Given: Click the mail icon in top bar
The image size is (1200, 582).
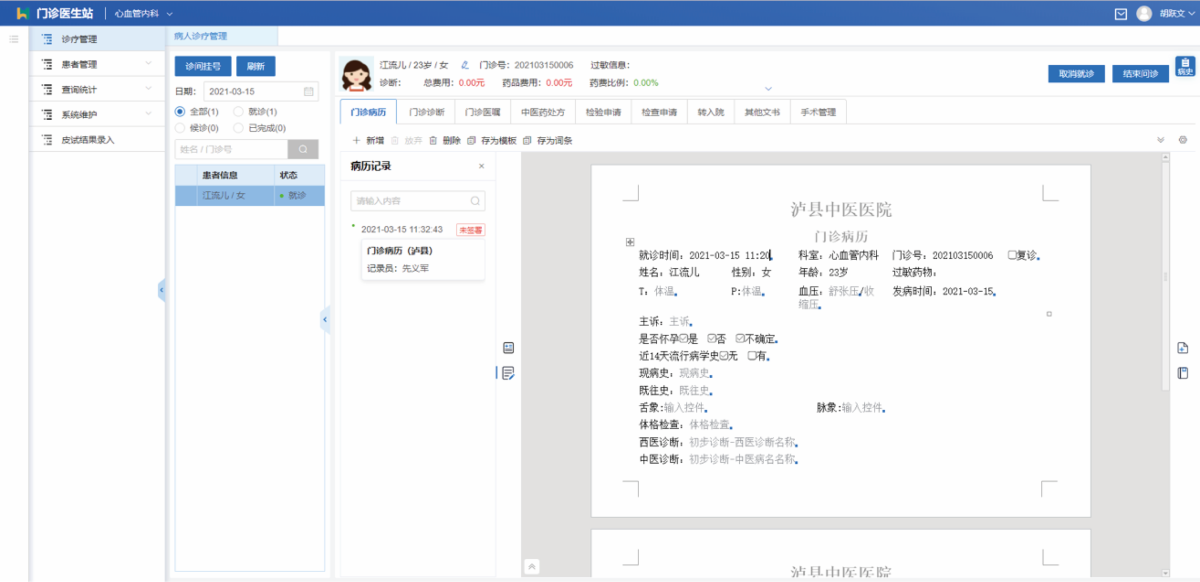Looking at the screenshot, I should coord(1120,13).
